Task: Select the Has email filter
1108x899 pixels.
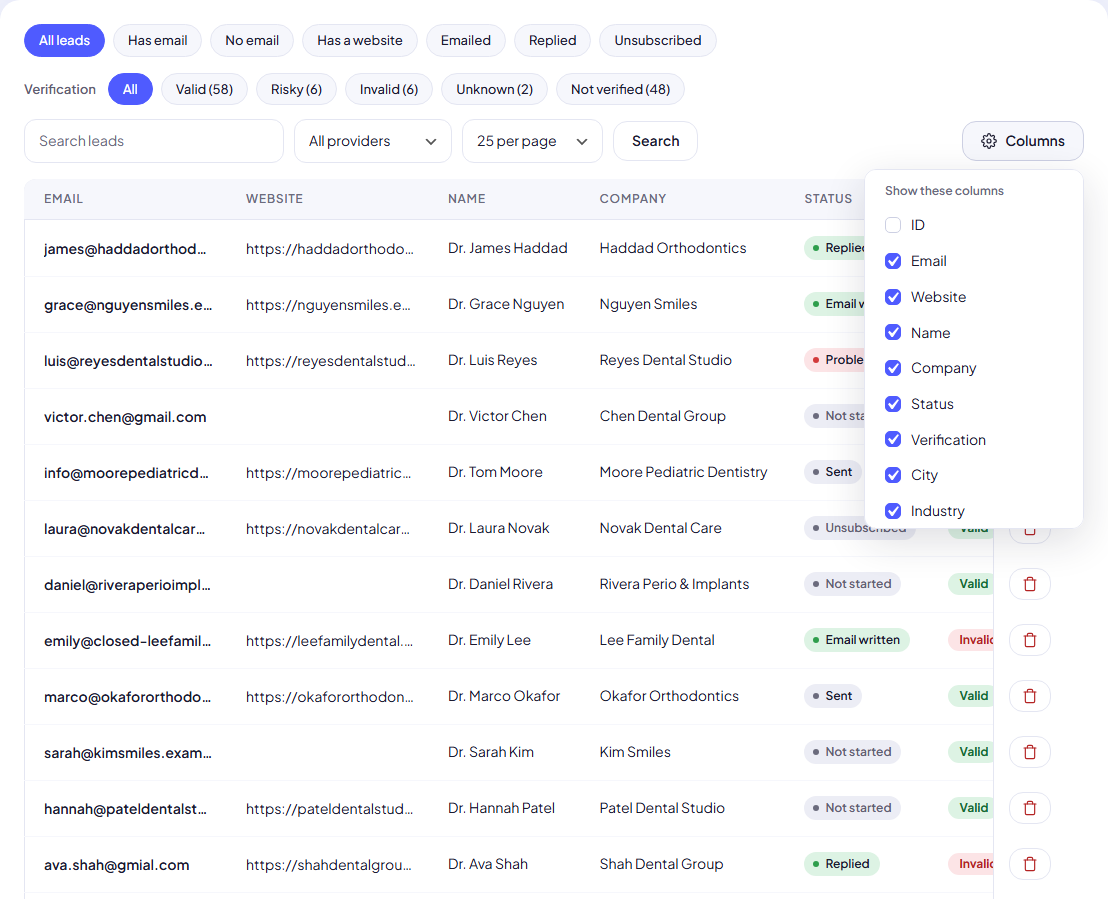Action: [158, 40]
